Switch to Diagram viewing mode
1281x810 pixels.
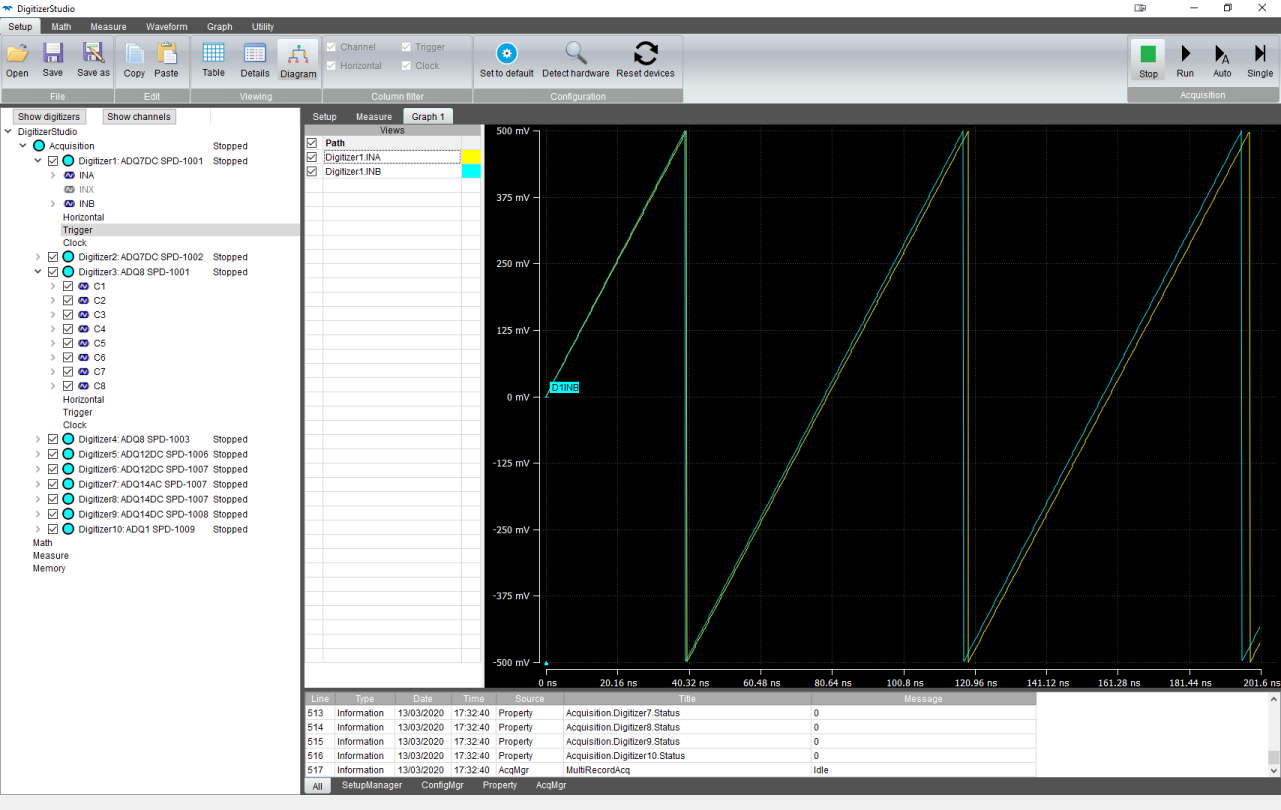(298, 55)
